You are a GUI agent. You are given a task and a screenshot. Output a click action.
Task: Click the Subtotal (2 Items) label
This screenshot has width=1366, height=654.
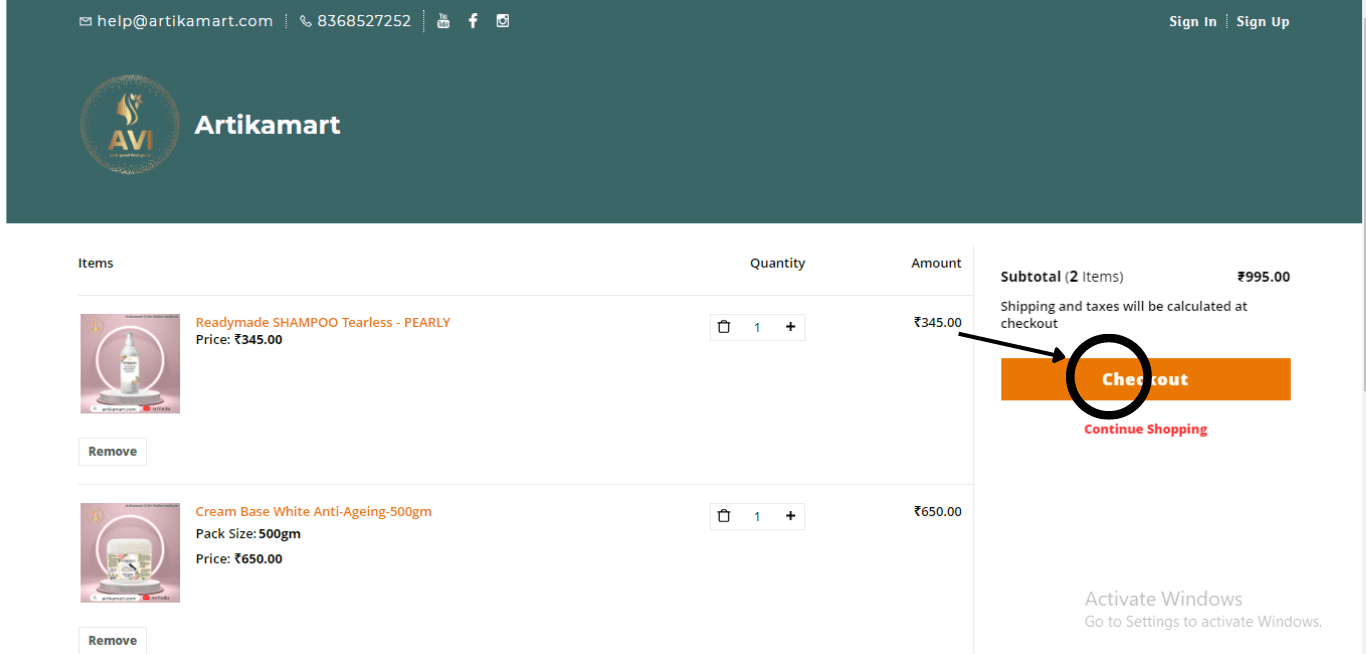click(1062, 277)
